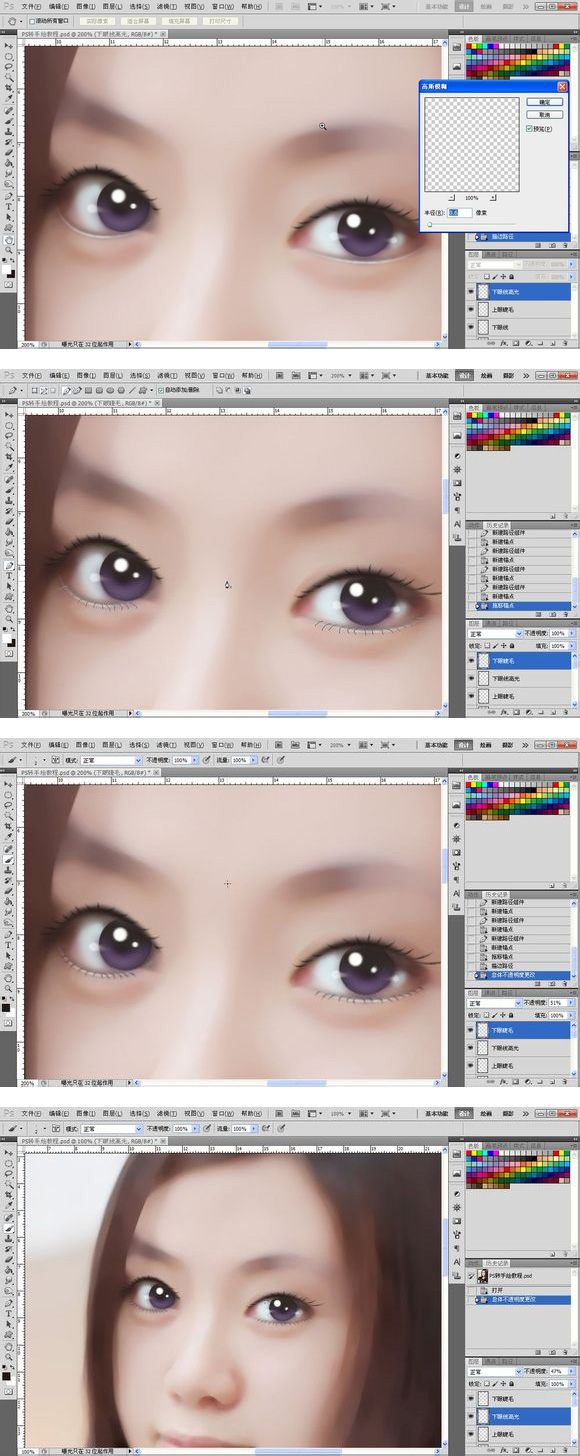
Task: Click the 半径 radius input field
Action: (x=460, y=212)
